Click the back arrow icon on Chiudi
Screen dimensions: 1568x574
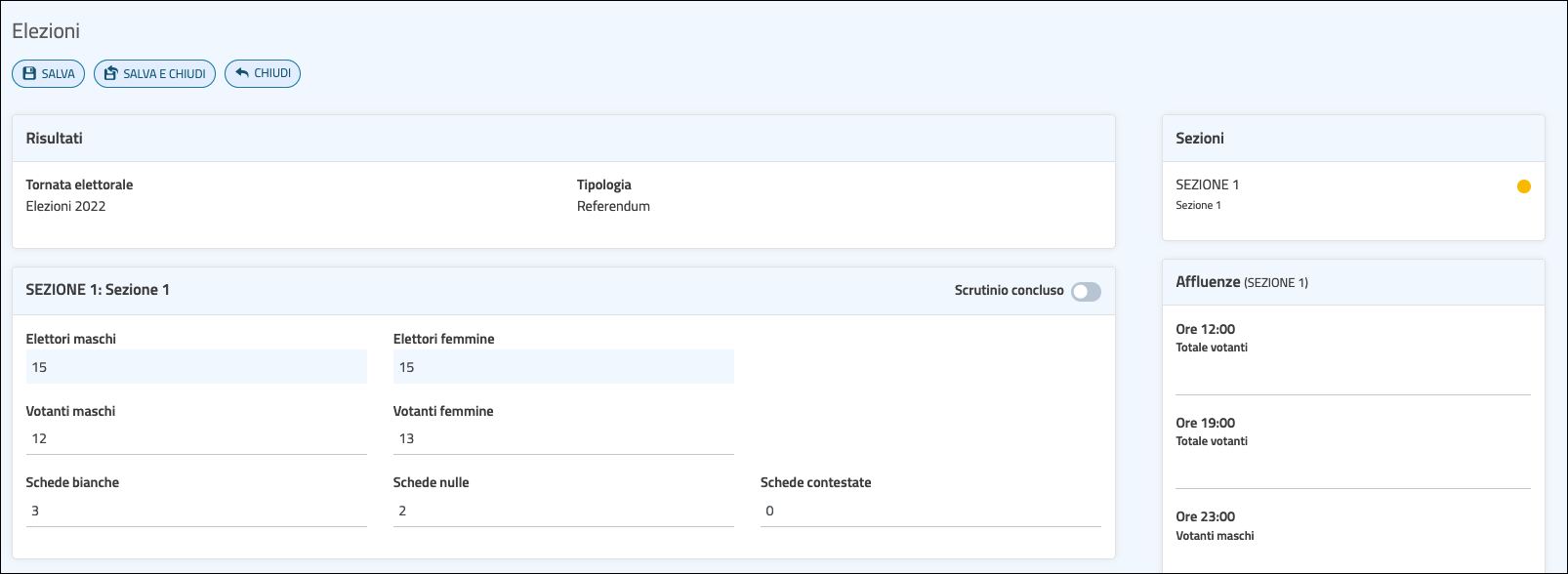tap(242, 73)
